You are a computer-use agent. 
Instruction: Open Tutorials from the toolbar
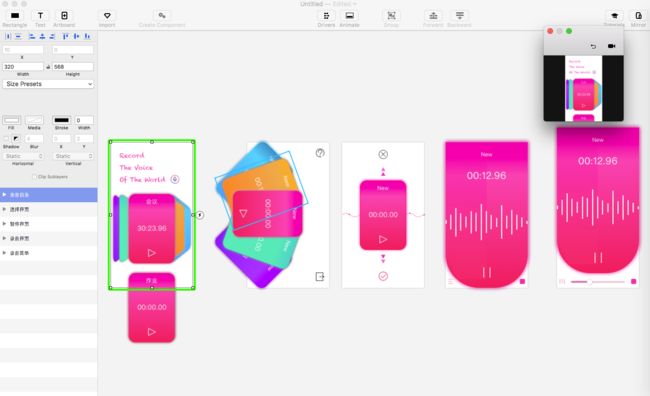[614, 16]
